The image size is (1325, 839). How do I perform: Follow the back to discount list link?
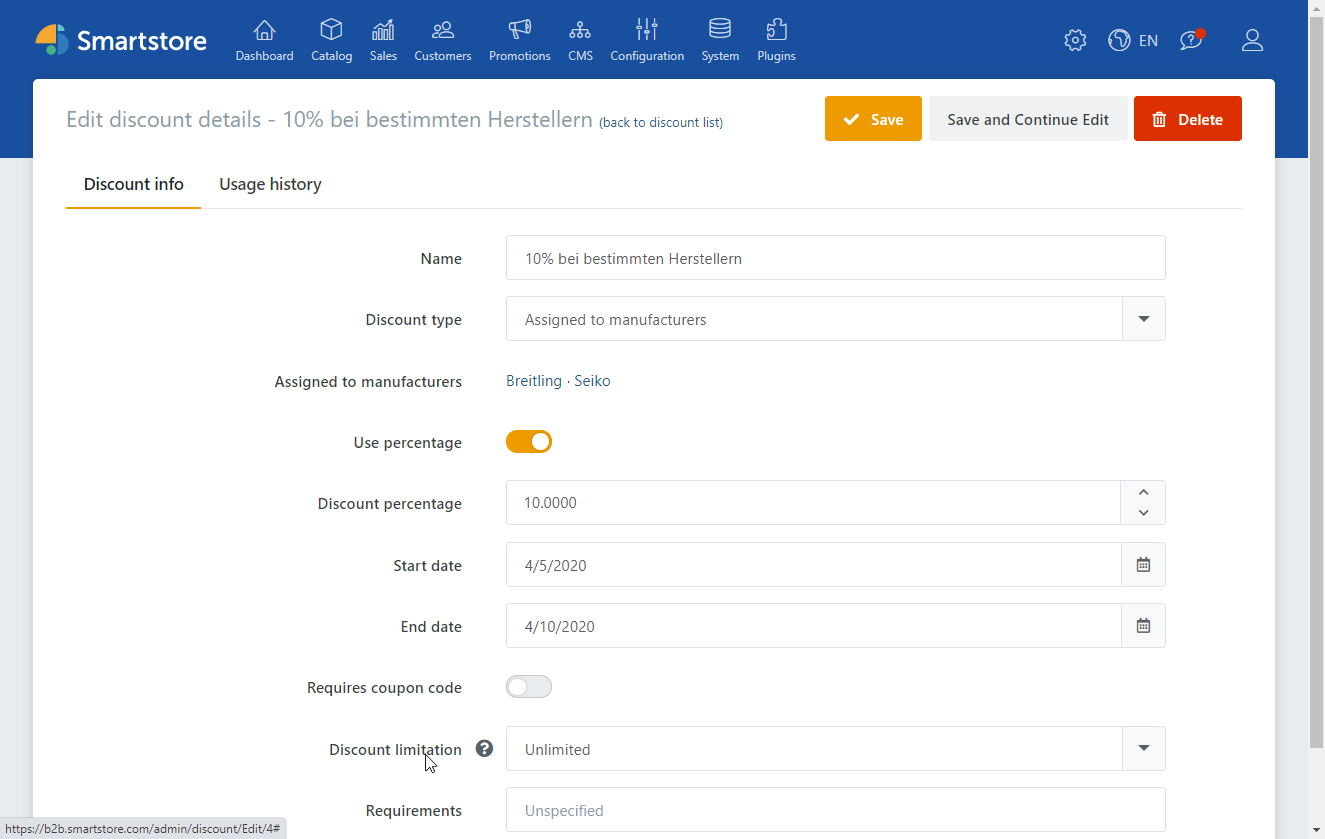tap(661, 123)
